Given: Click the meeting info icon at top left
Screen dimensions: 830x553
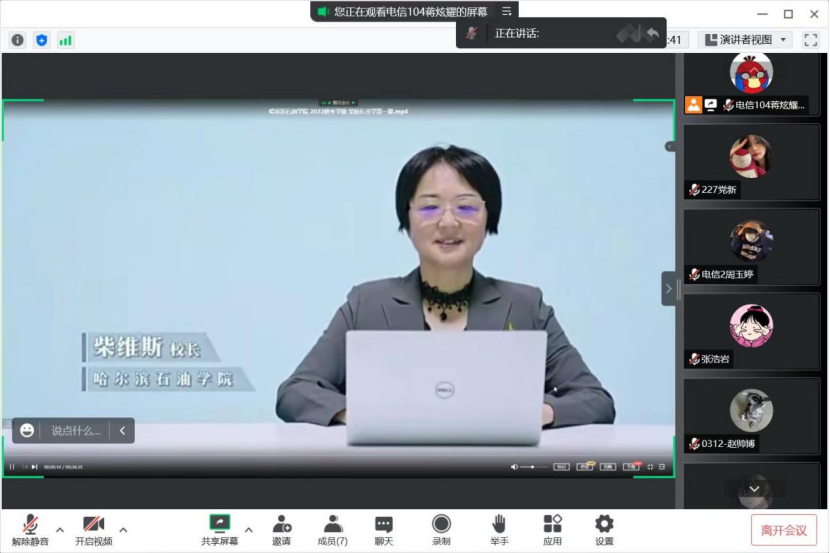Looking at the screenshot, I should point(17,40).
